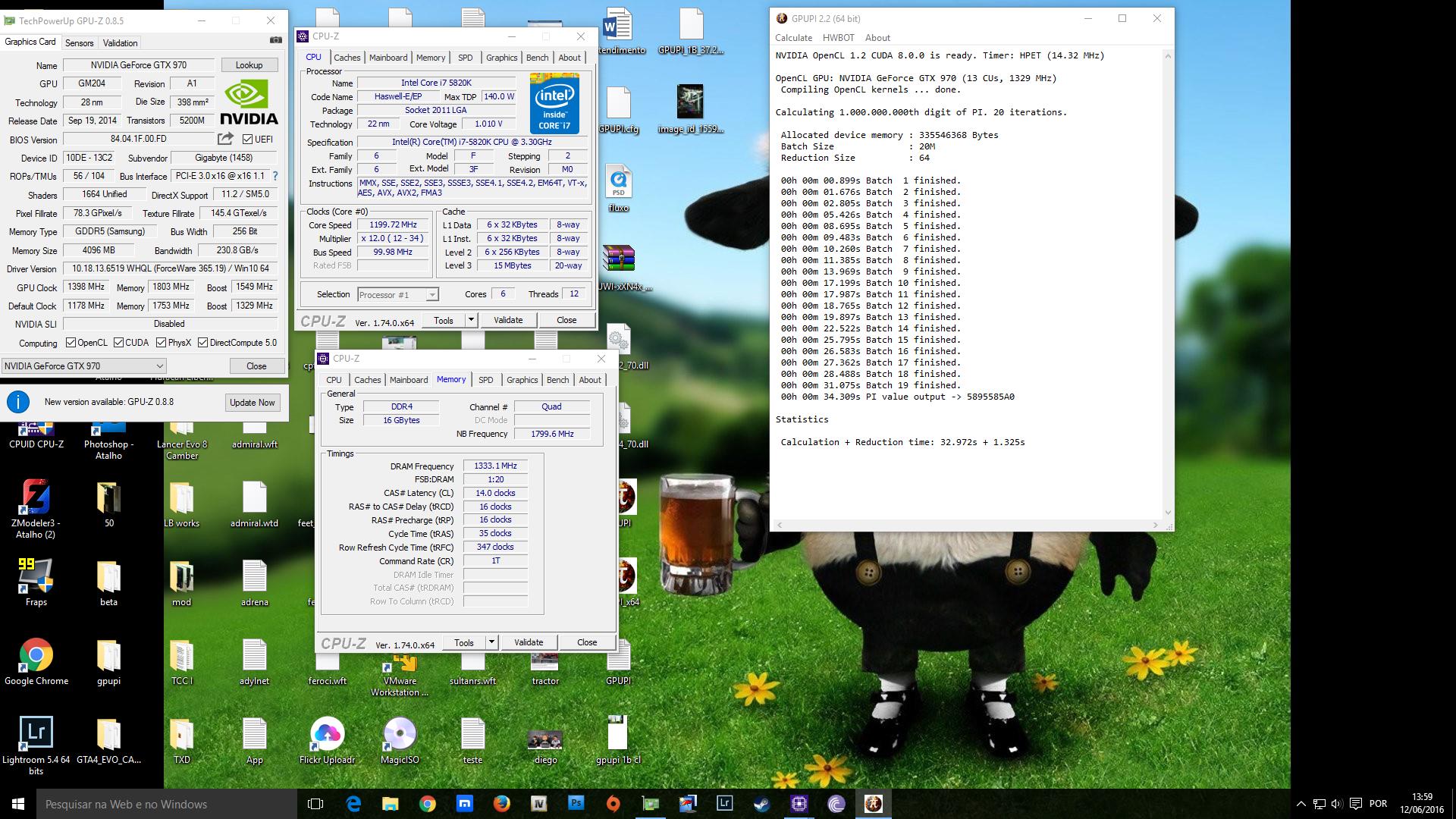
Task: Open the teste text file icon
Action: [472, 741]
